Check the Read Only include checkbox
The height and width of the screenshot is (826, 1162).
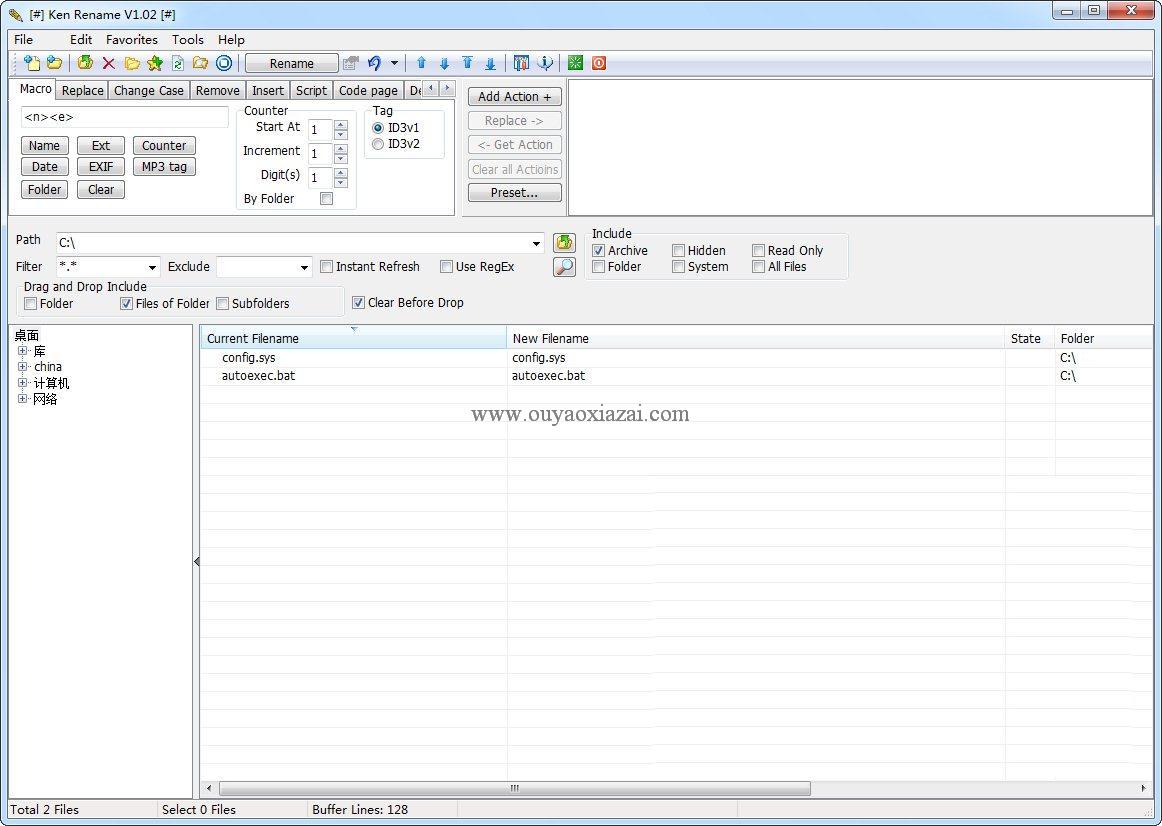pos(758,250)
